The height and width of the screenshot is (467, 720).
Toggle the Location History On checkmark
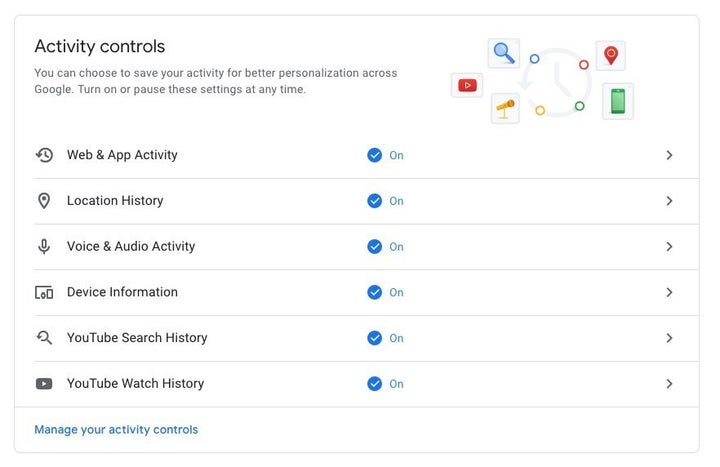coord(375,201)
